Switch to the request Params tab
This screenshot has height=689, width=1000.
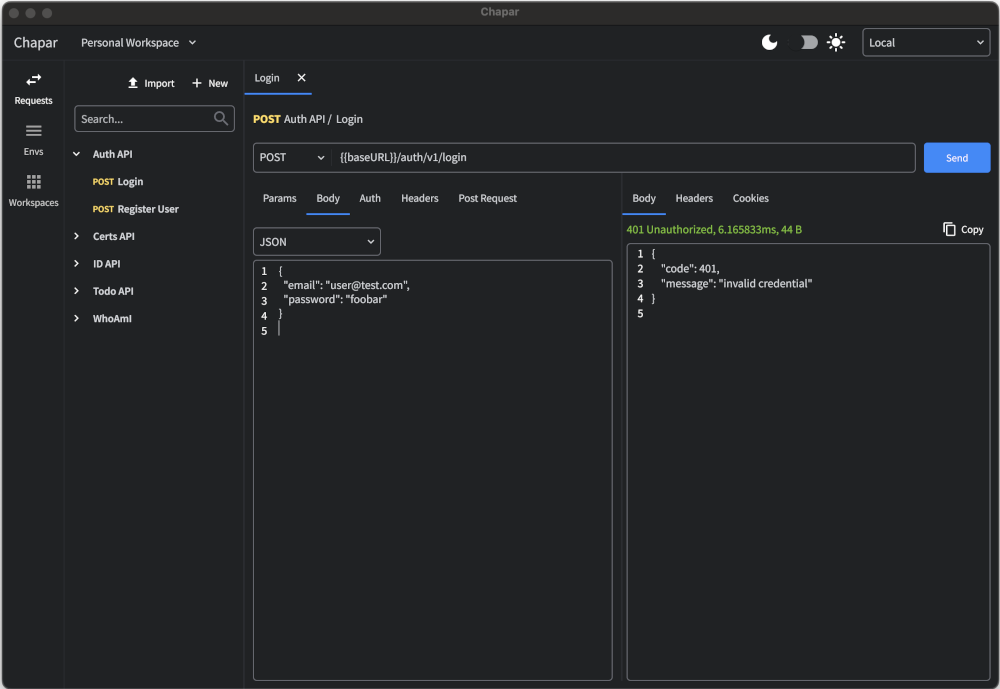279,198
